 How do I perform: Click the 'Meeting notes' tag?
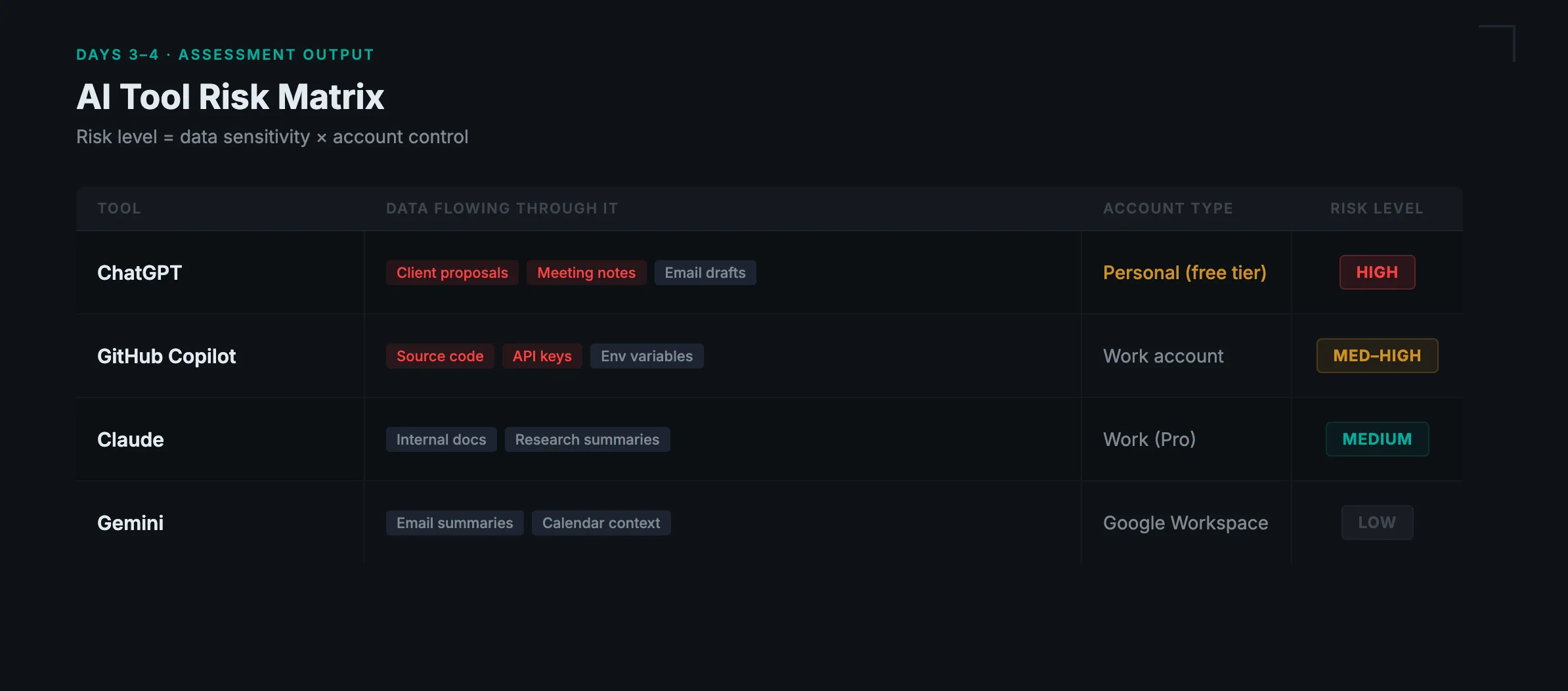[x=586, y=273]
